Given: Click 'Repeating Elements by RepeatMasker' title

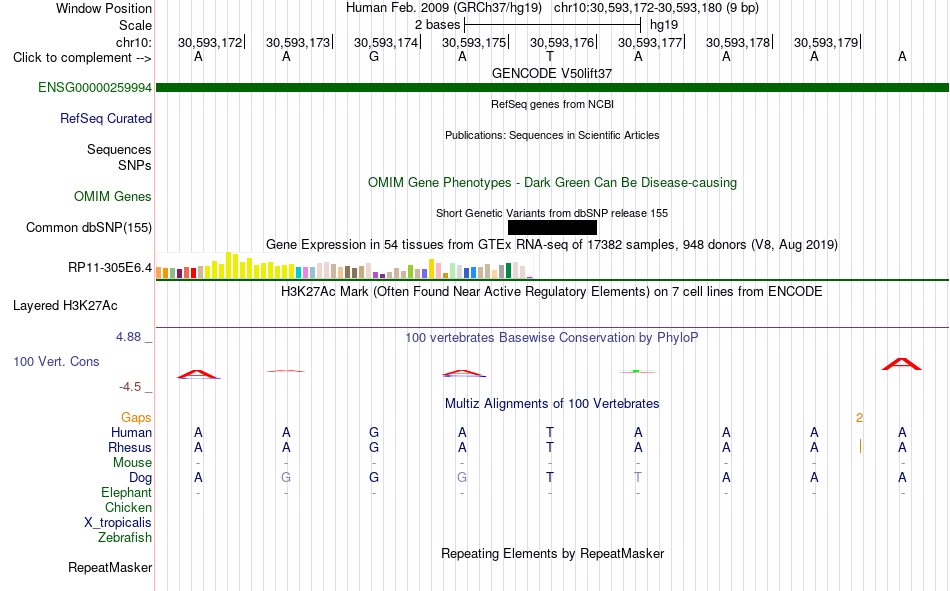Looking at the screenshot, I should [552, 553].
